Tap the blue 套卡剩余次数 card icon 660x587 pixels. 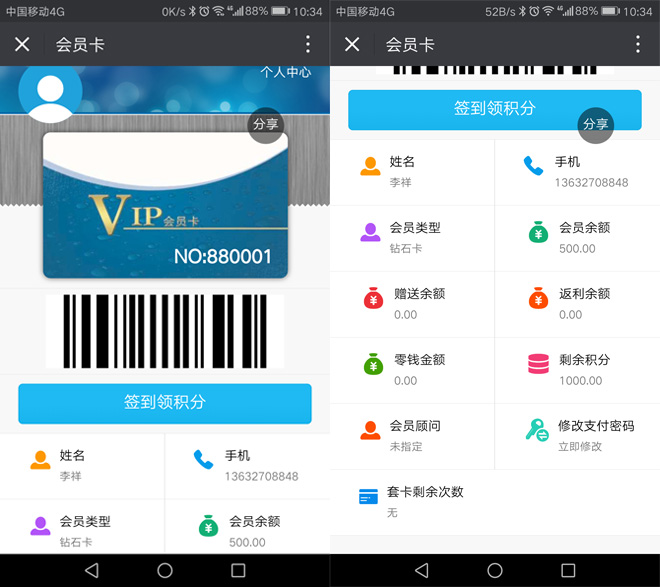pos(368,496)
